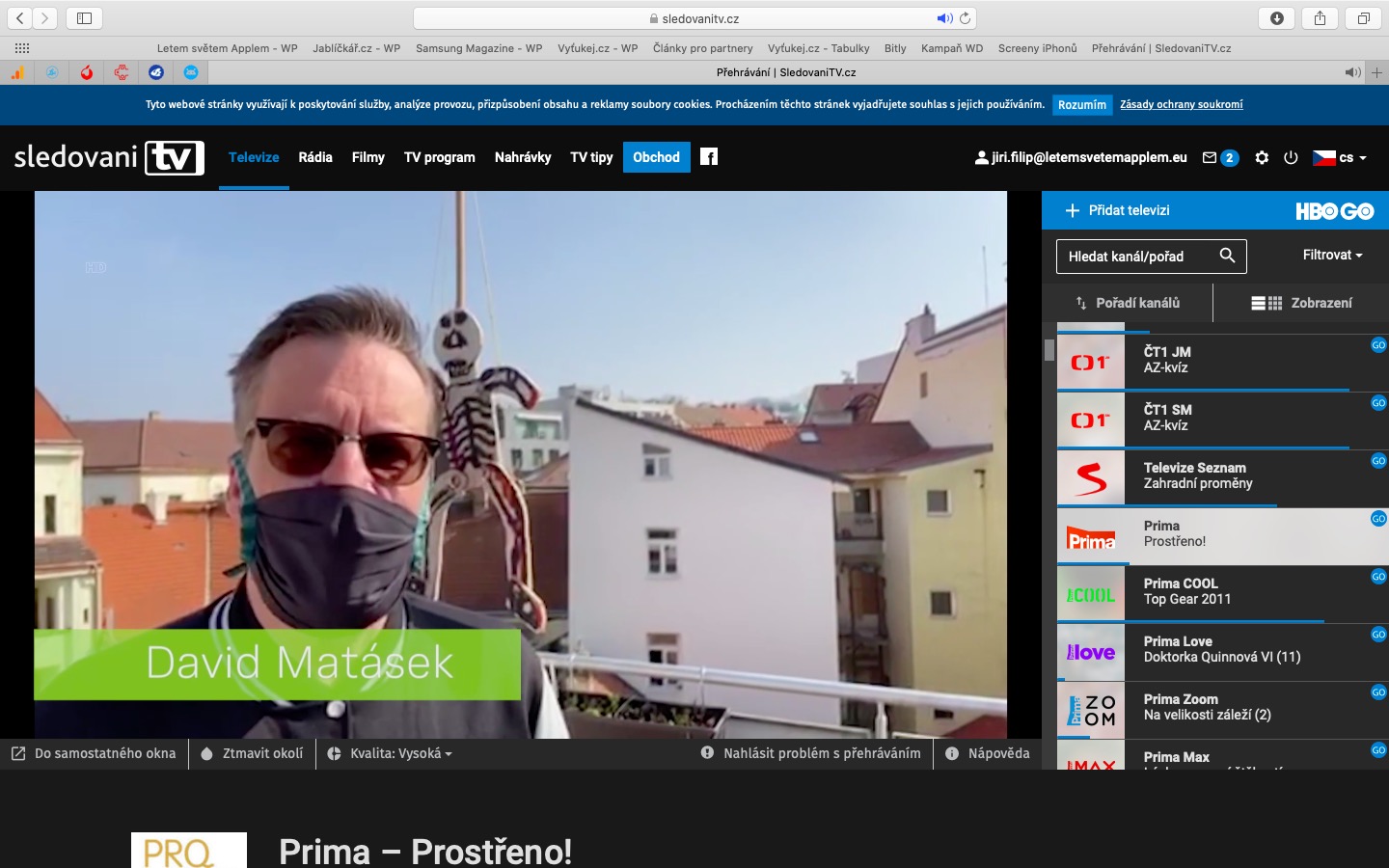The image size is (1389, 868).
Task: Select the Televize navigation tab
Action: [x=254, y=157]
